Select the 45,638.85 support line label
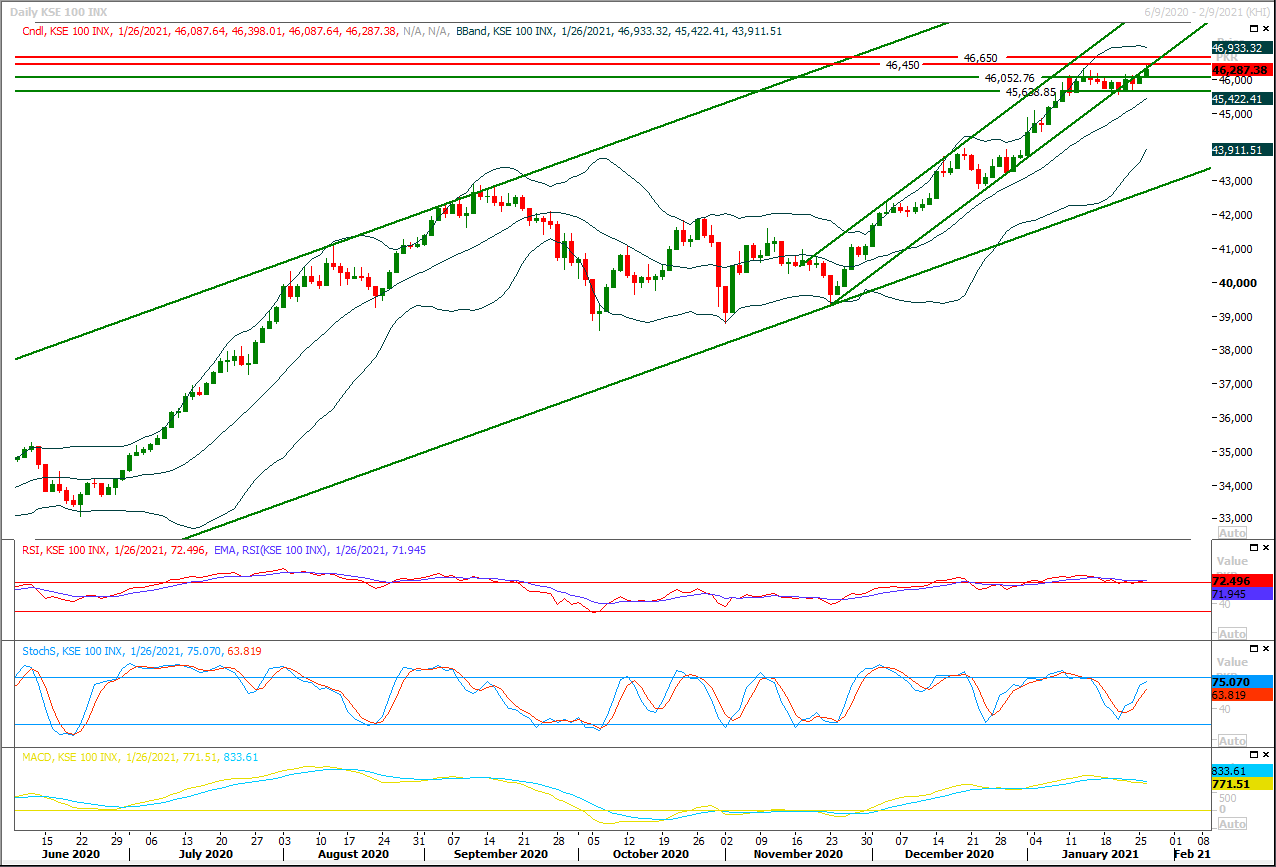The width and height of the screenshot is (1276, 867). pos(1031,92)
